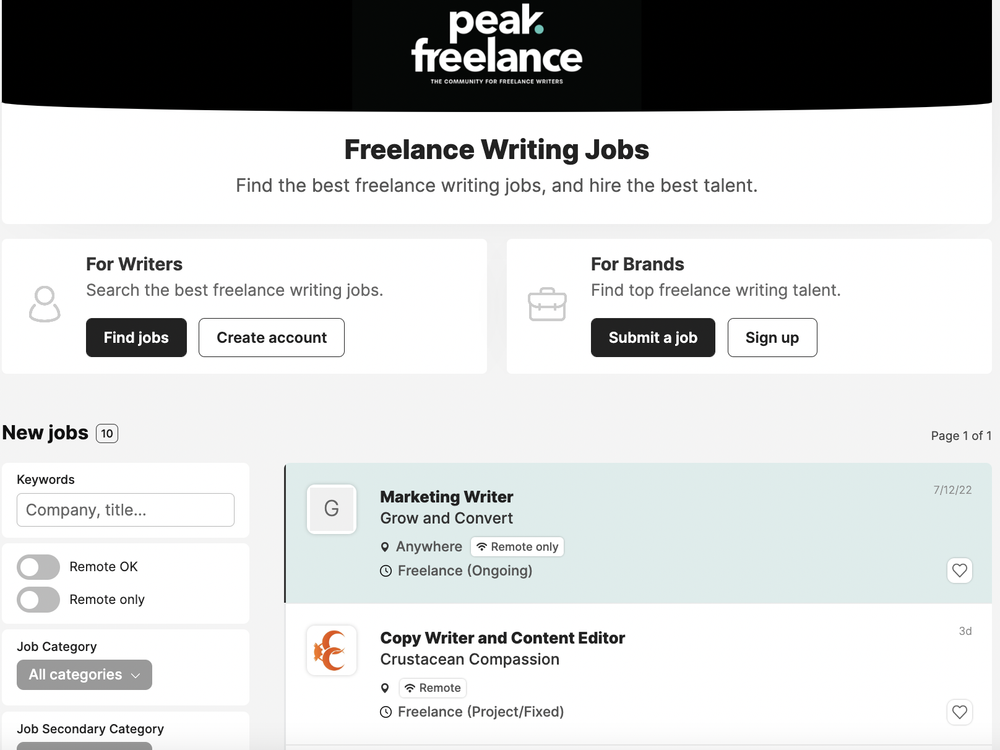The height and width of the screenshot is (750, 1000).
Task: Turn on the Remote only toggle
Action: click(x=39, y=600)
